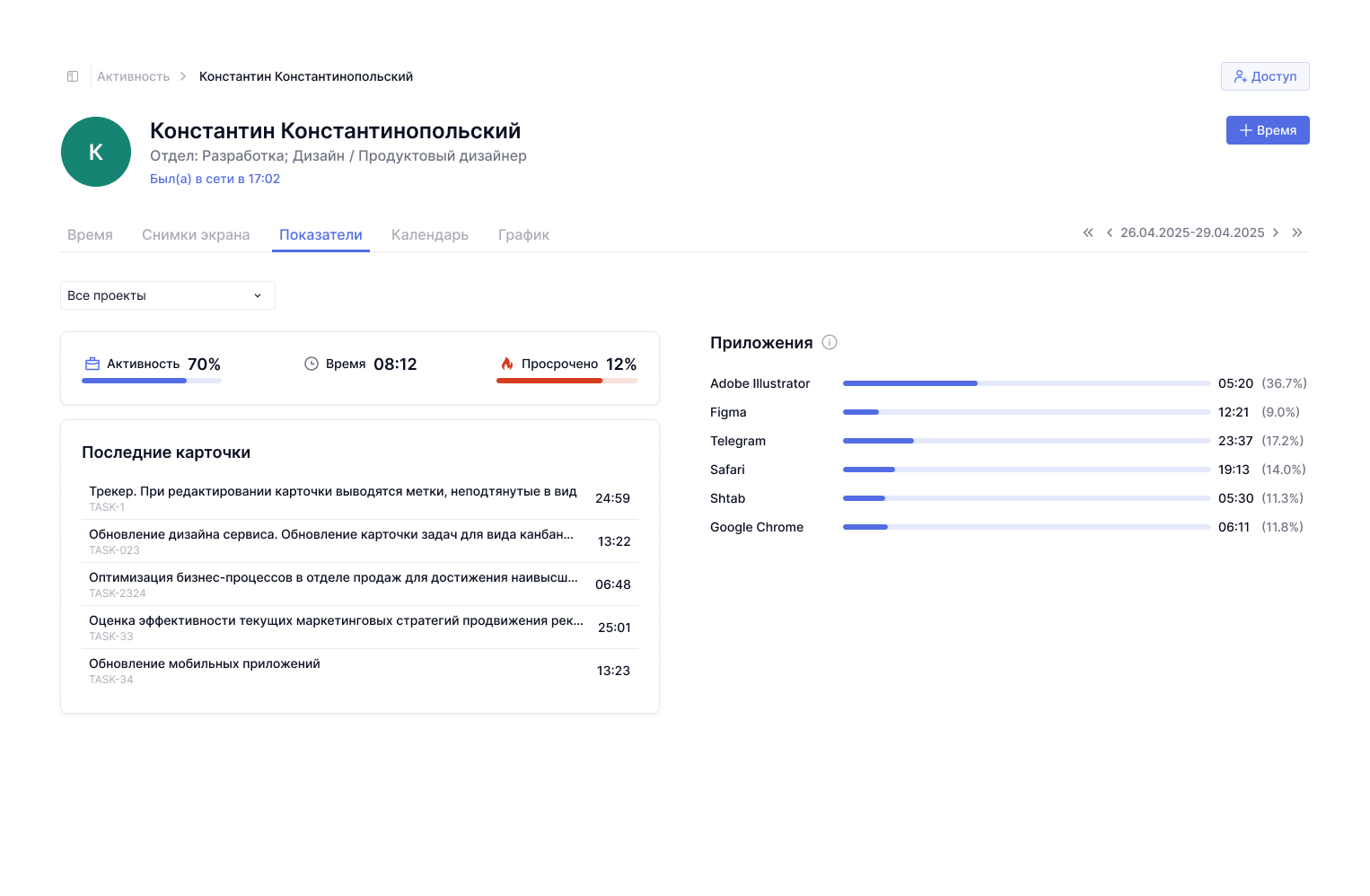Screen dimensions: 1370x896
Task: Click the Adobe Illustrator usage bar
Action: coord(1025,383)
